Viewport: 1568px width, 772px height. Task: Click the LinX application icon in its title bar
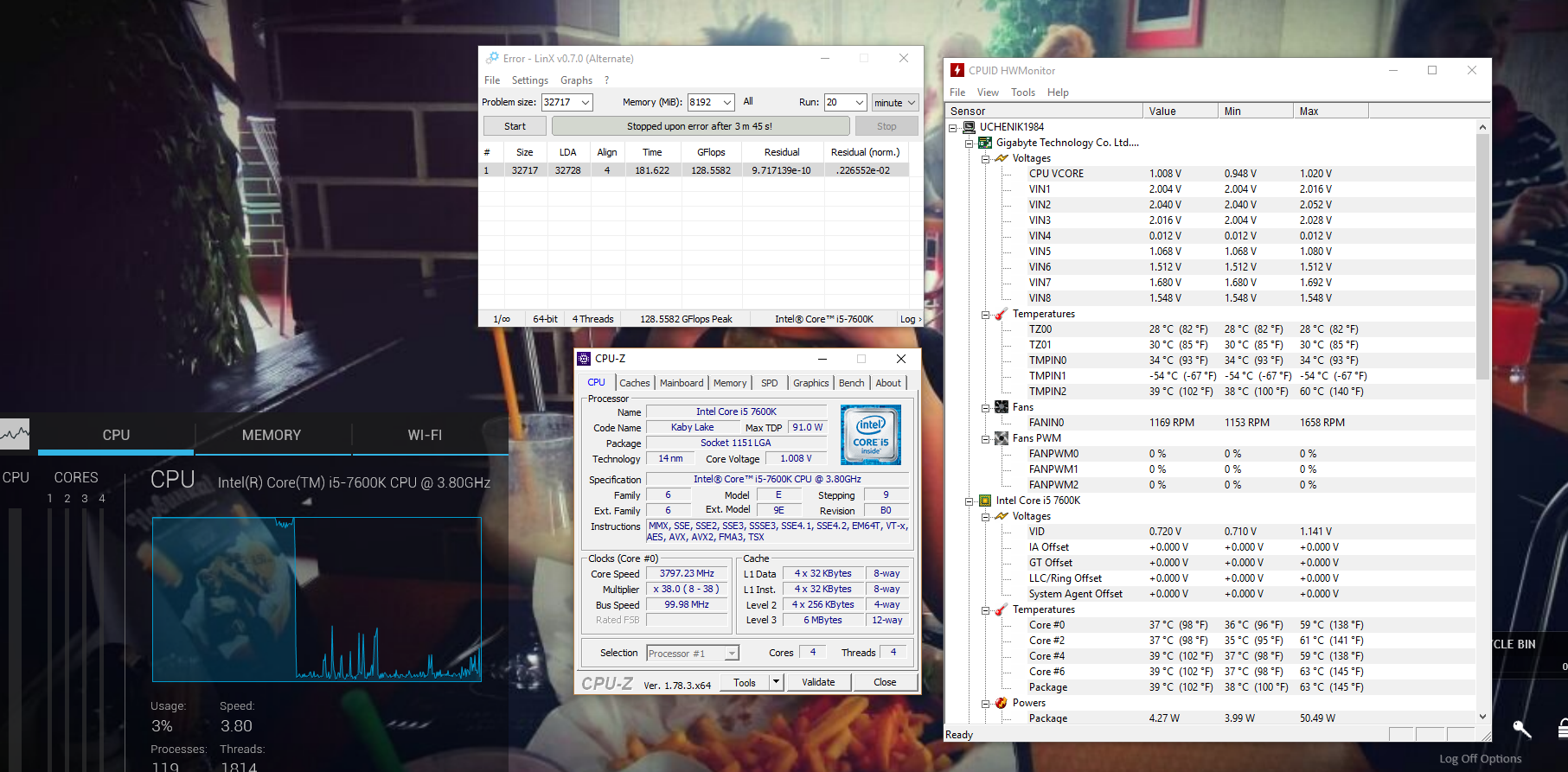pyautogui.click(x=492, y=58)
